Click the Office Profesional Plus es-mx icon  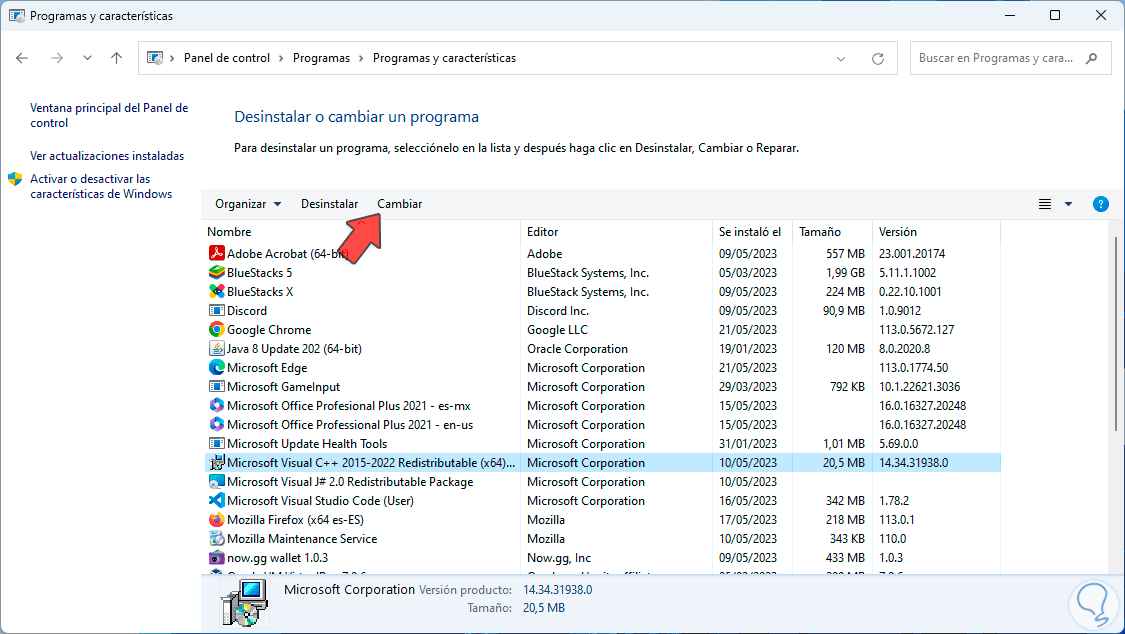pos(217,405)
